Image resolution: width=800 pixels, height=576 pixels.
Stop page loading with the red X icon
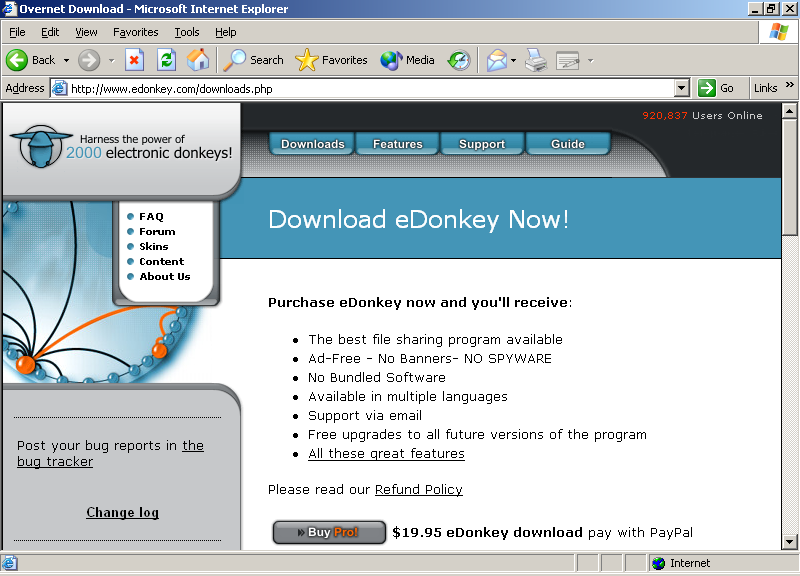134,60
